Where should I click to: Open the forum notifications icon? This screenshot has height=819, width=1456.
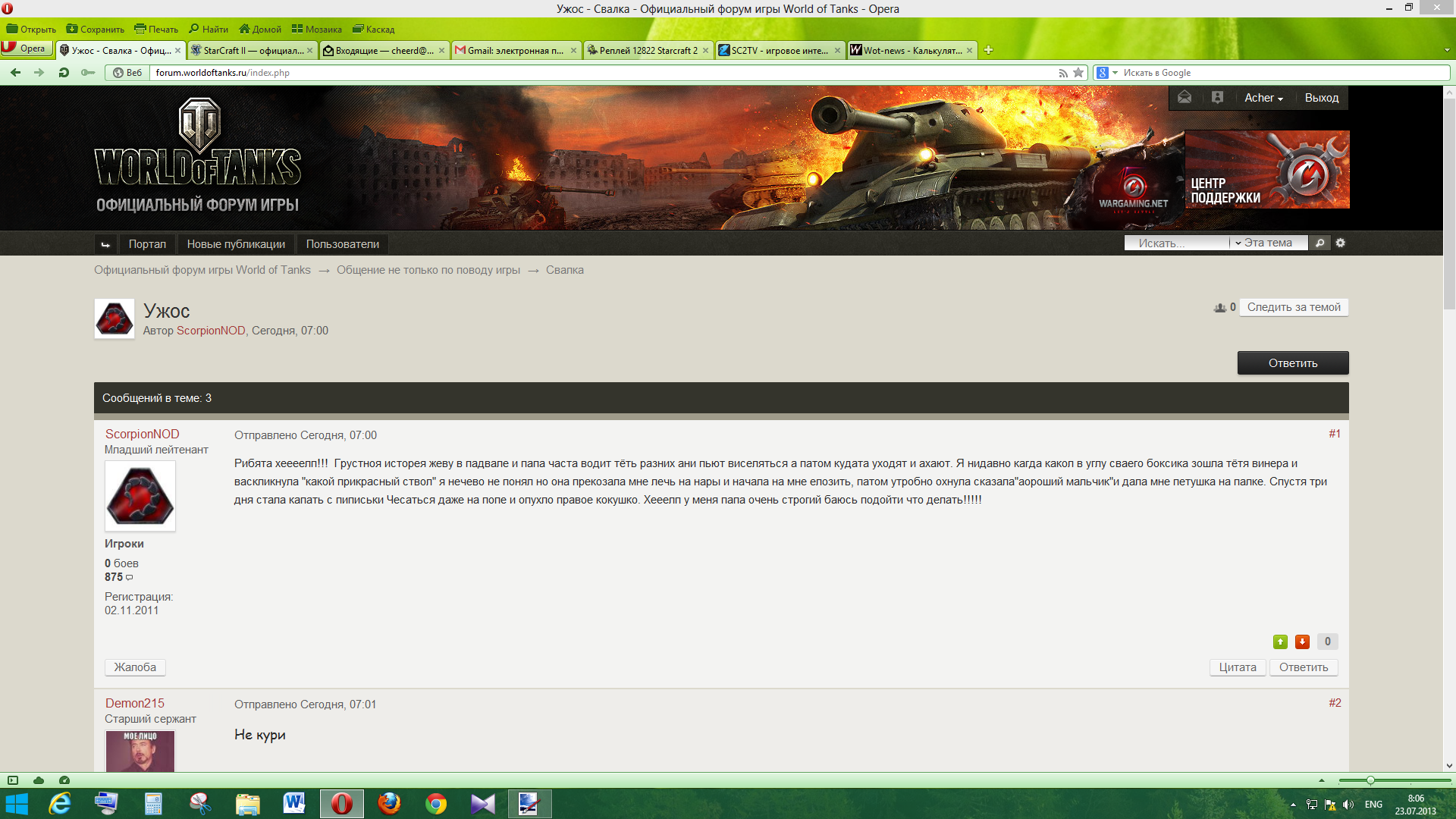tap(1217, 98)
